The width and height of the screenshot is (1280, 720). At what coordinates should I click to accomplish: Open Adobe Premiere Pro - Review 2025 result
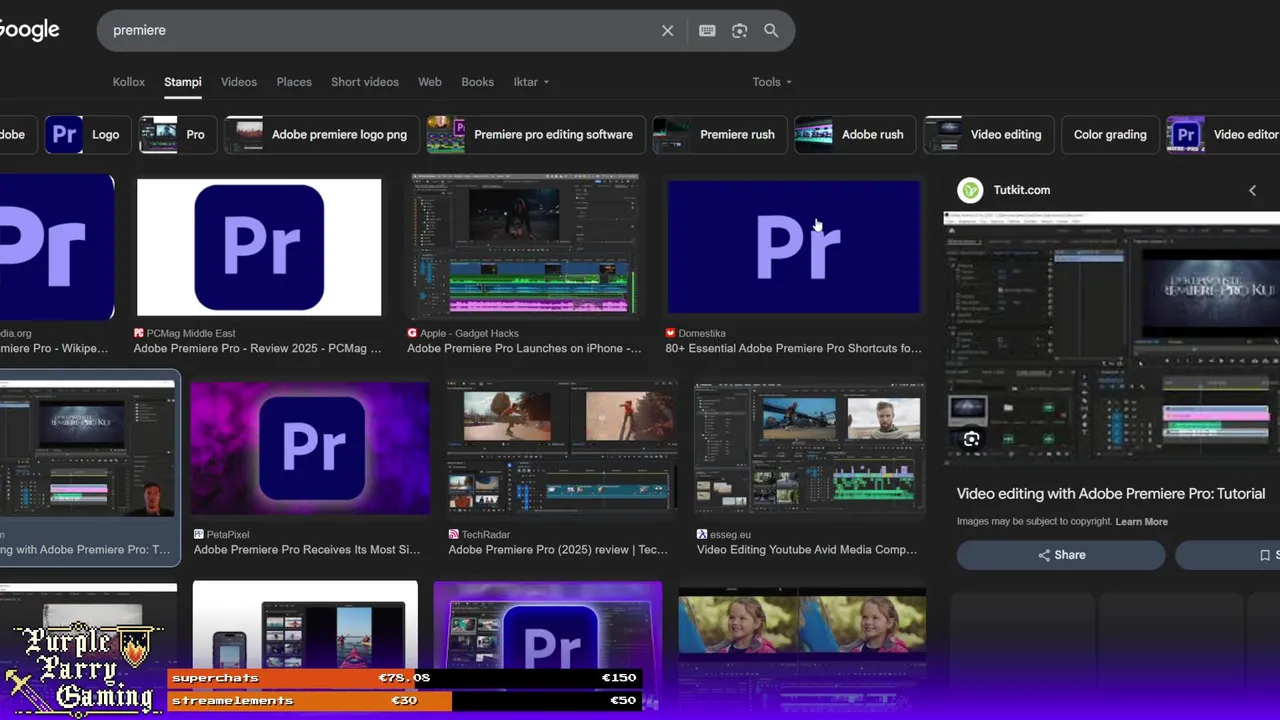pyautogui.click(x=258, y=349)
